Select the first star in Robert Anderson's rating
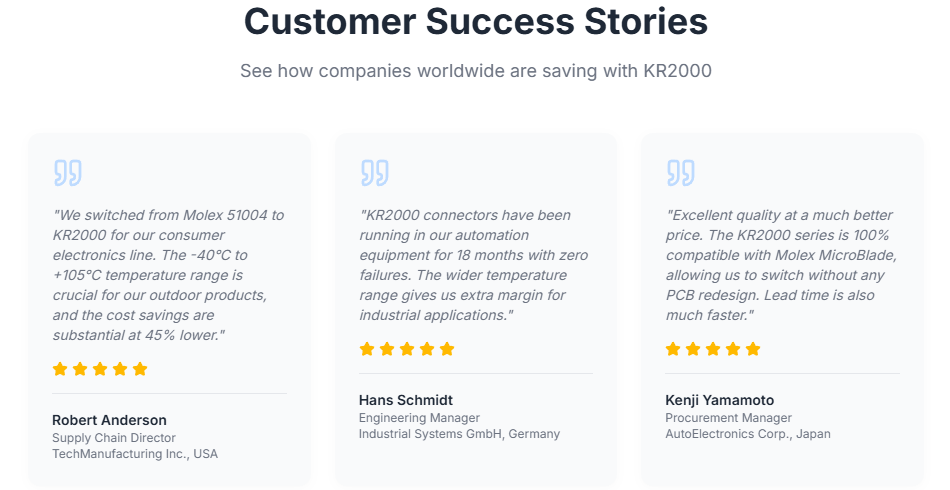Screen dimensions: 950x490 (x=60, y=369)
